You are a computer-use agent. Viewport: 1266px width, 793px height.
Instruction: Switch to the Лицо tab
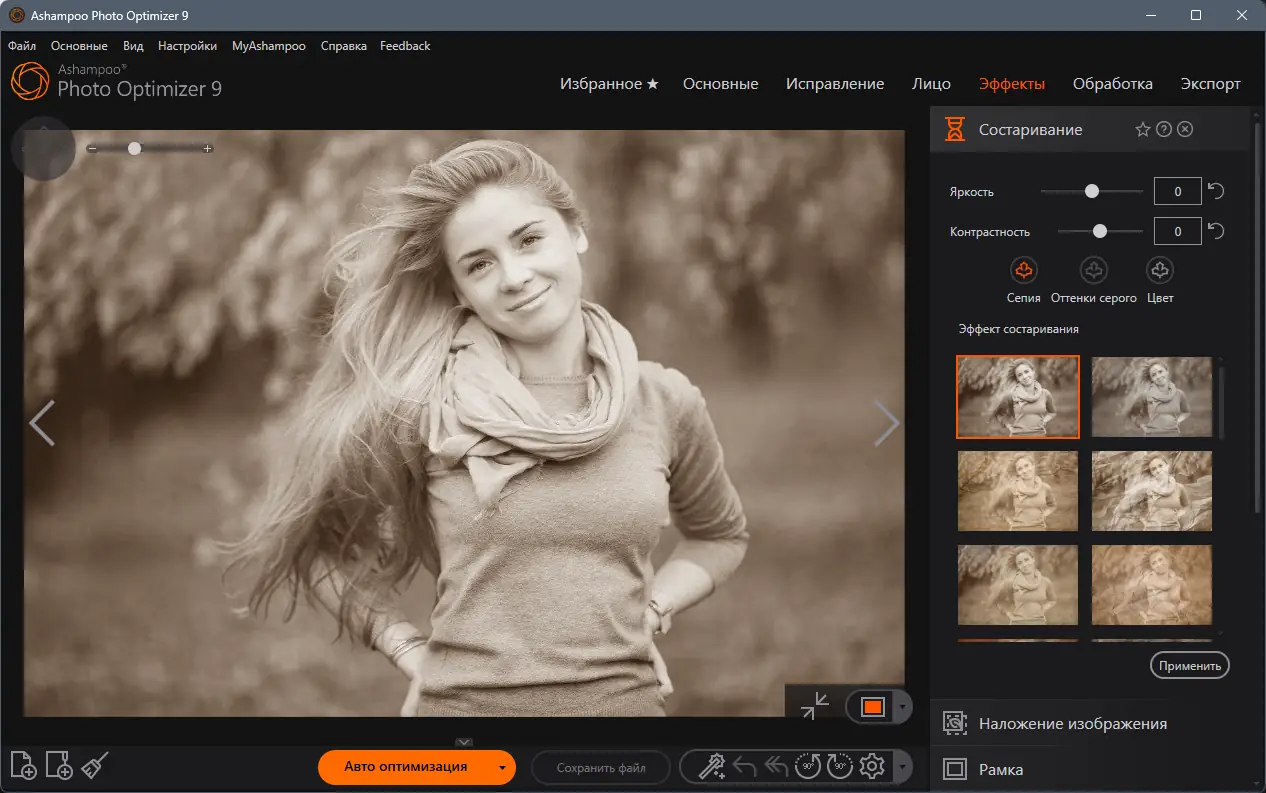point(931,84)
